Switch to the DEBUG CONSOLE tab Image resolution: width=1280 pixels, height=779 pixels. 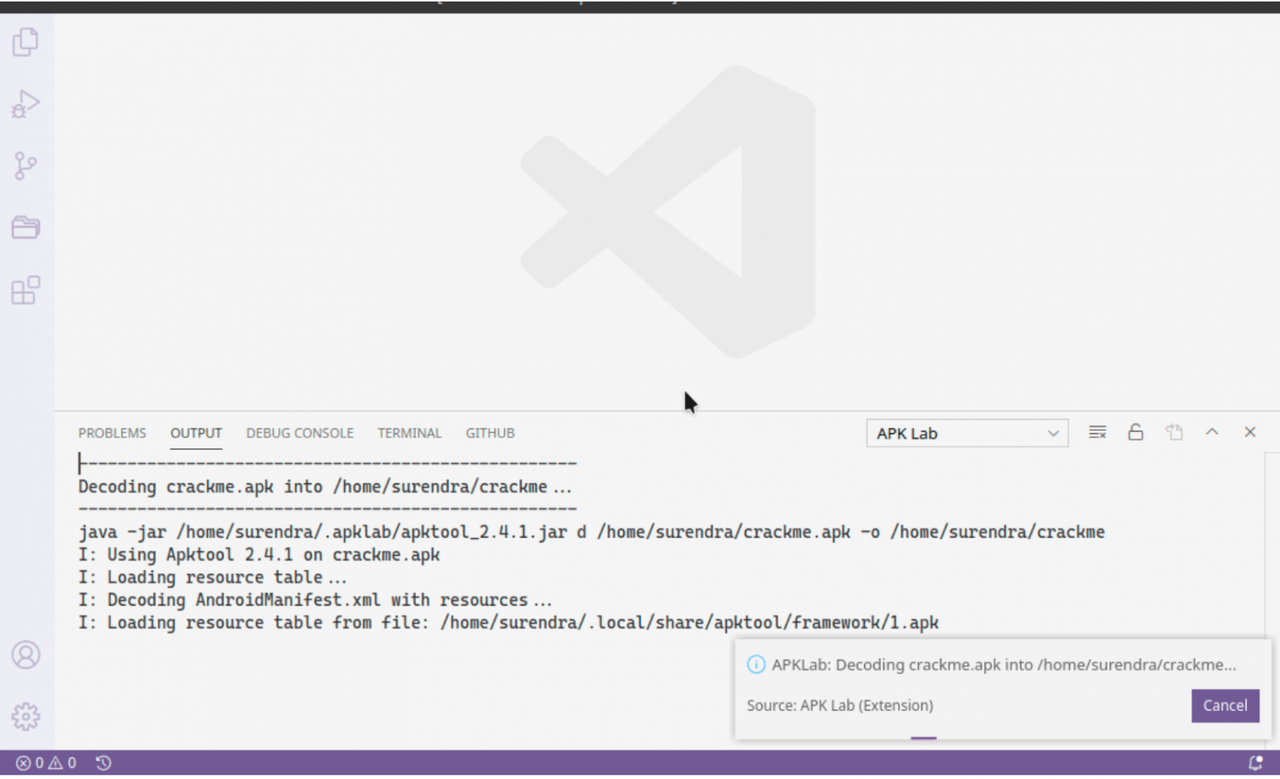click(300, 433)
